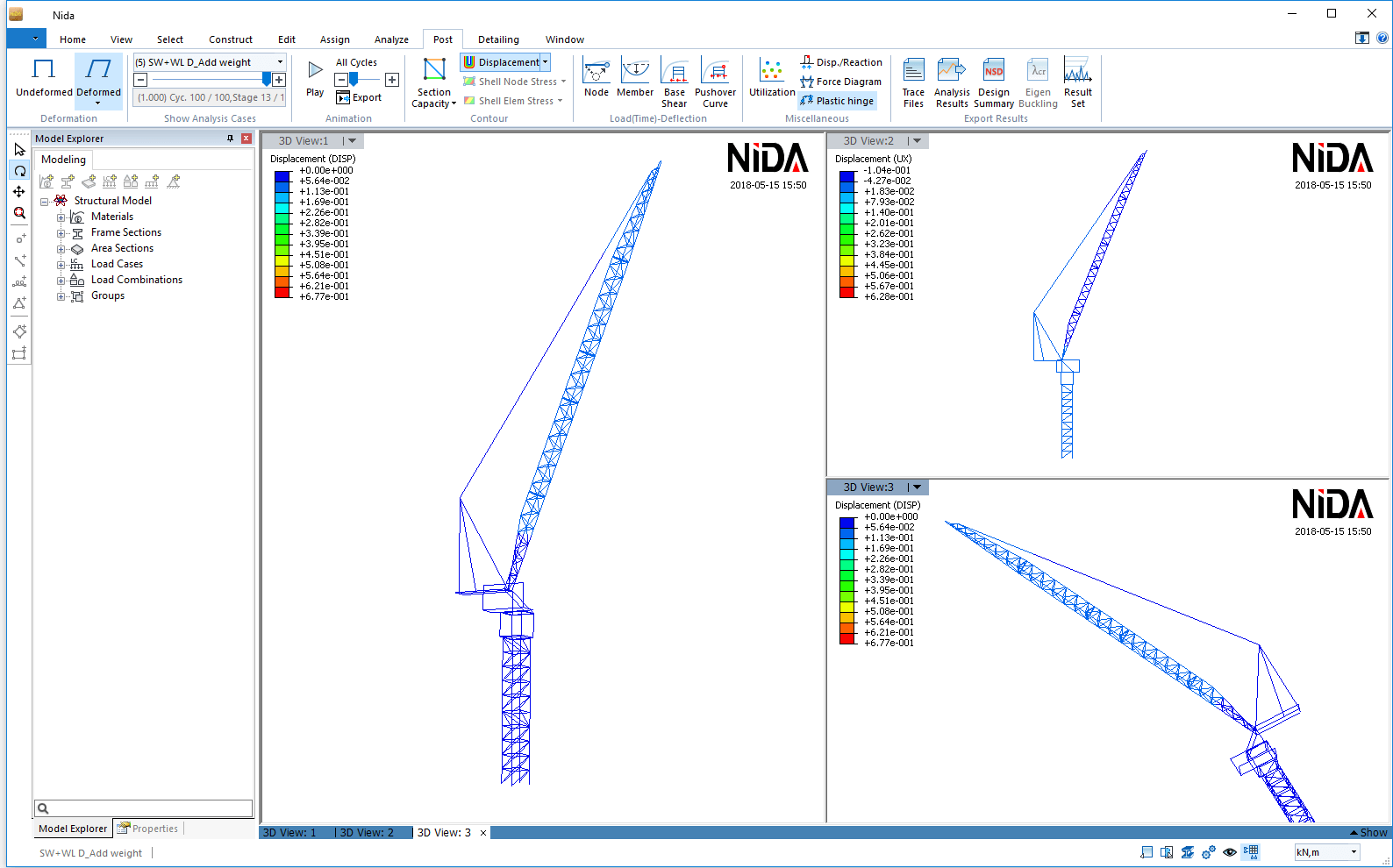Open Section Capacity contour

(434, 83)
